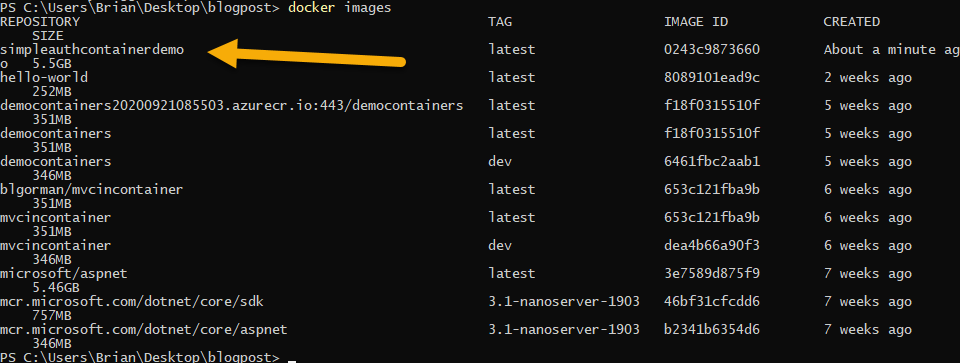The width and height of the screenshot is (960, 363).
Task: Select the hello-world repository text
Action: 44,78
